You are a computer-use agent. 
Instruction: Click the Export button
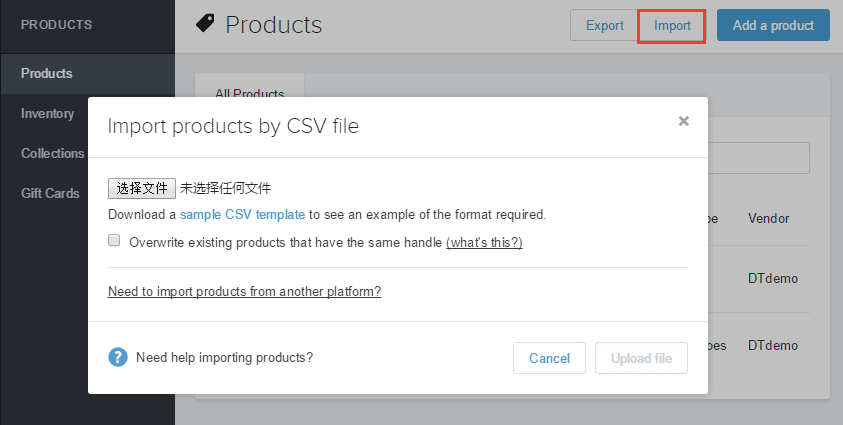(604, 25)
